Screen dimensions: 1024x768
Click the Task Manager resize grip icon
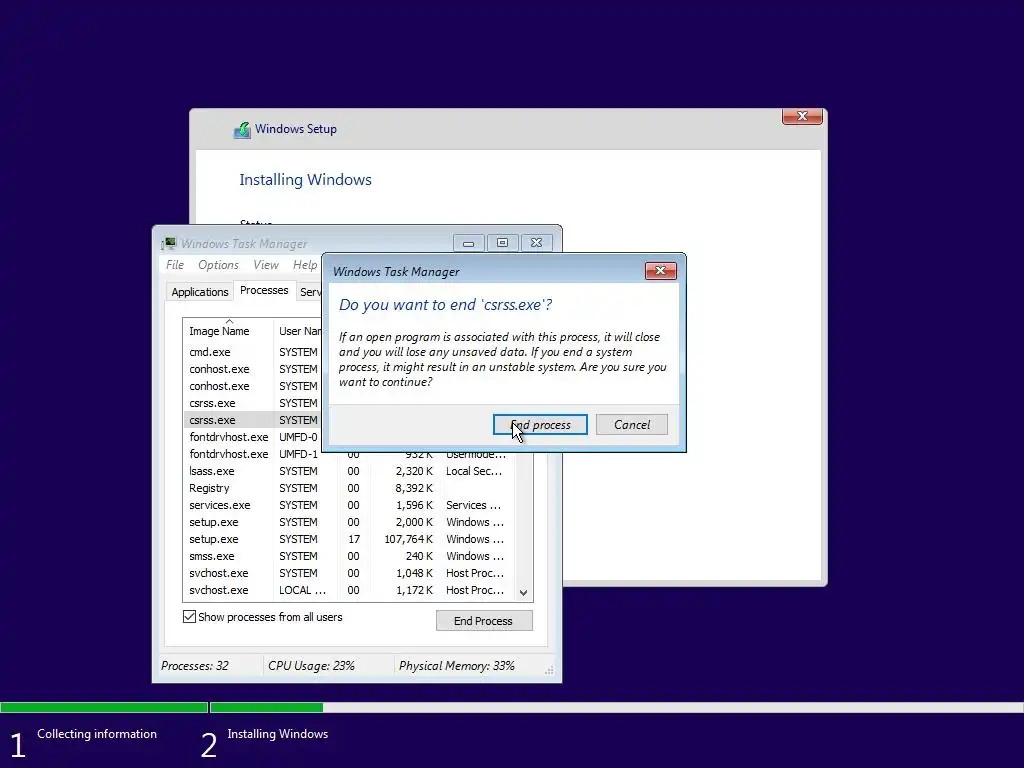(x=549, y=670)
